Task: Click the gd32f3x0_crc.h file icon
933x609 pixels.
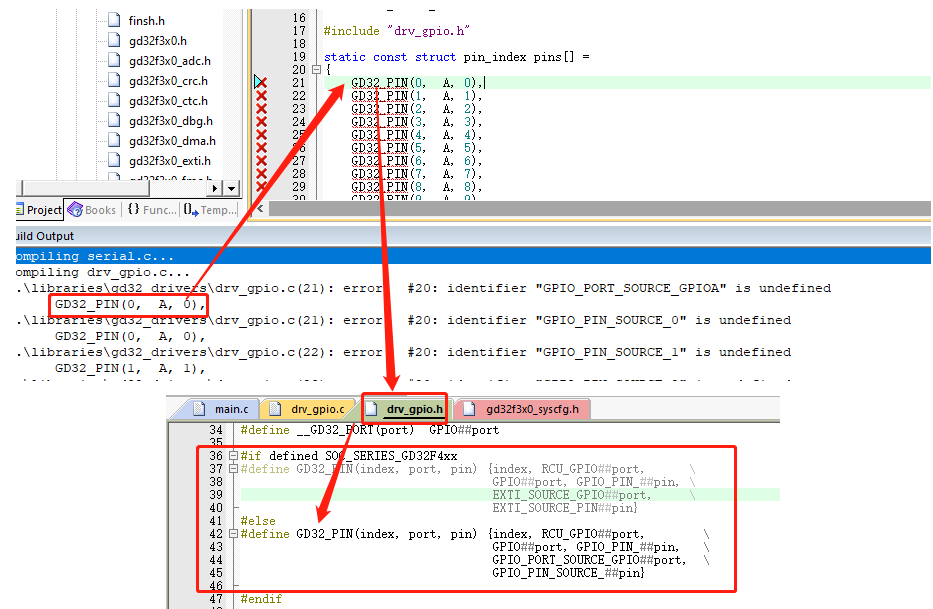Action: 114,80
